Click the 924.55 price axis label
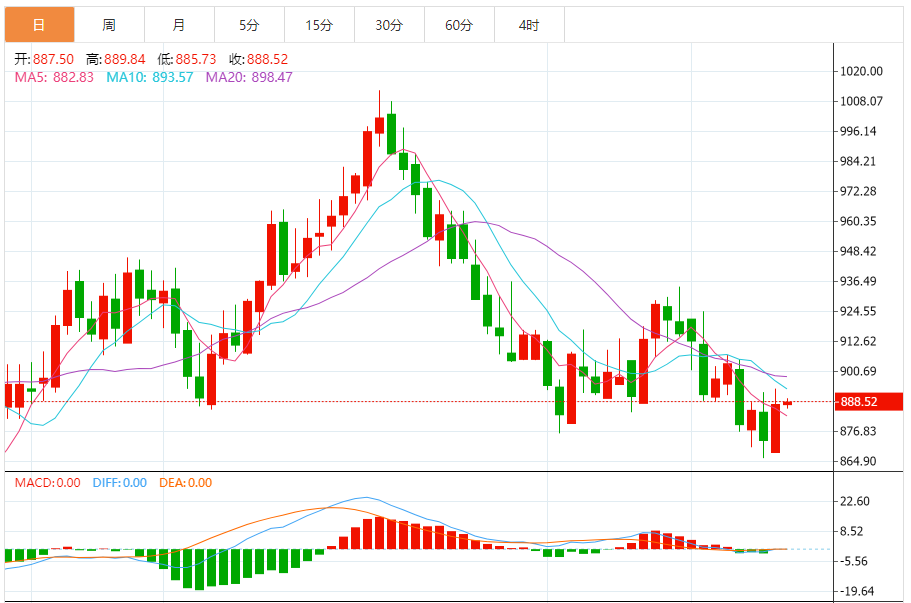Viewport: 911px width, 603px height. click(858, 311)
